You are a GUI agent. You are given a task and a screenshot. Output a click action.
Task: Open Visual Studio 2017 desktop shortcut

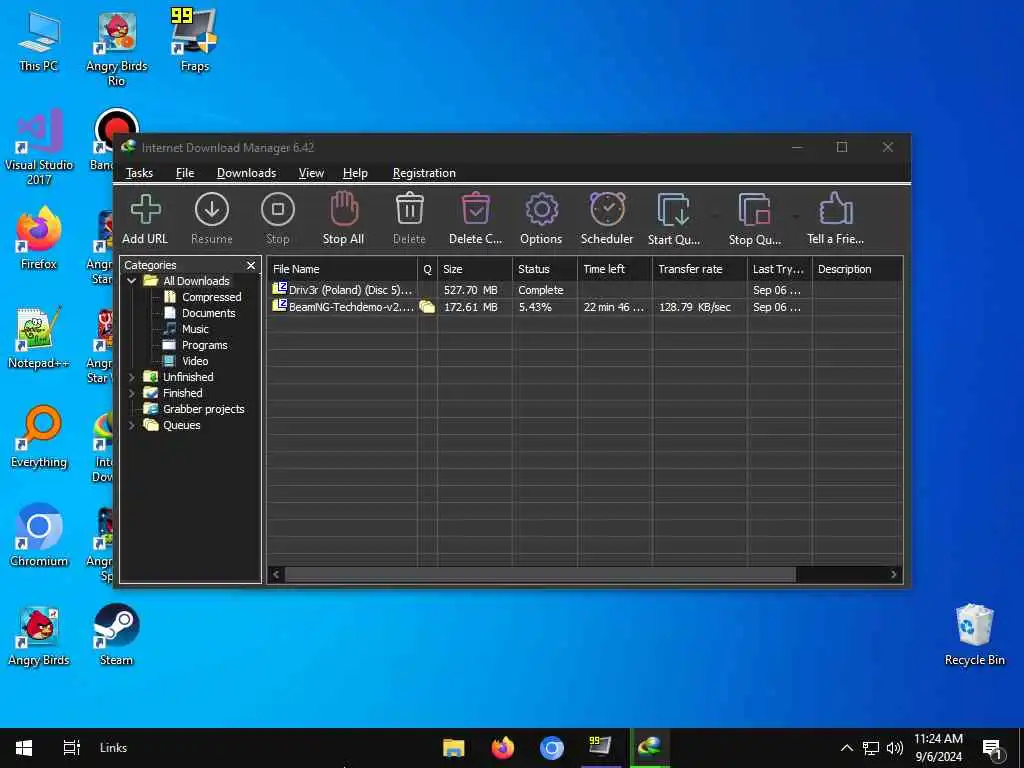(x=39, y=148)
